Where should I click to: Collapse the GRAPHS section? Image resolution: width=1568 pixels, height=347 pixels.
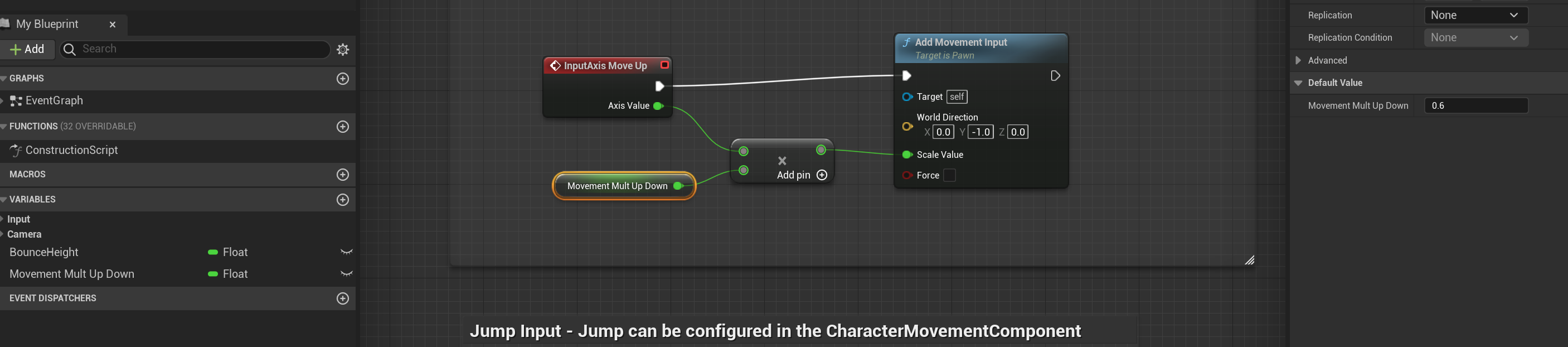tap(4, 79)
